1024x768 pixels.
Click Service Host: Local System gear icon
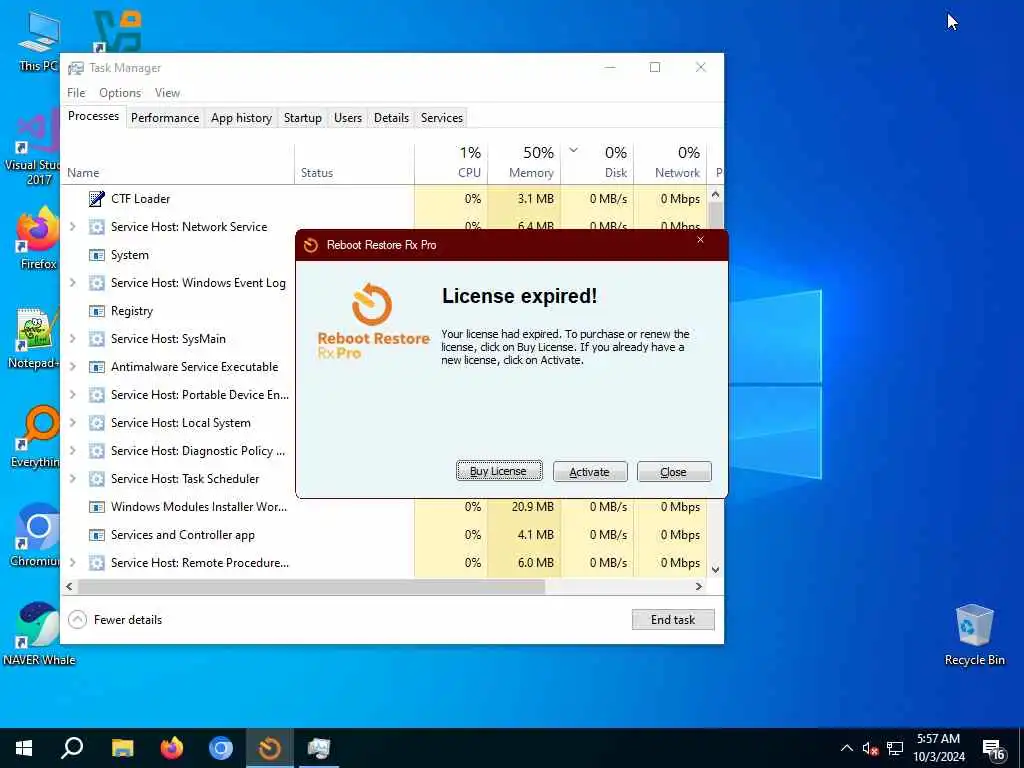pos(97,423)
